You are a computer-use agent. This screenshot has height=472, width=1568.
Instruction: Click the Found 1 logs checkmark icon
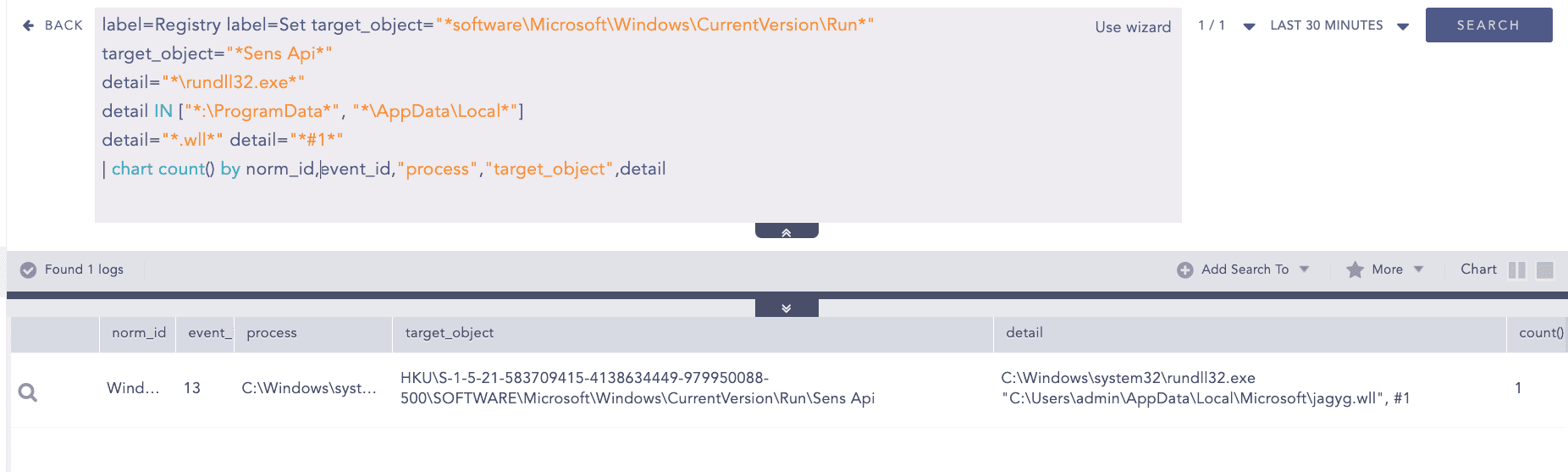click(28, 269)
